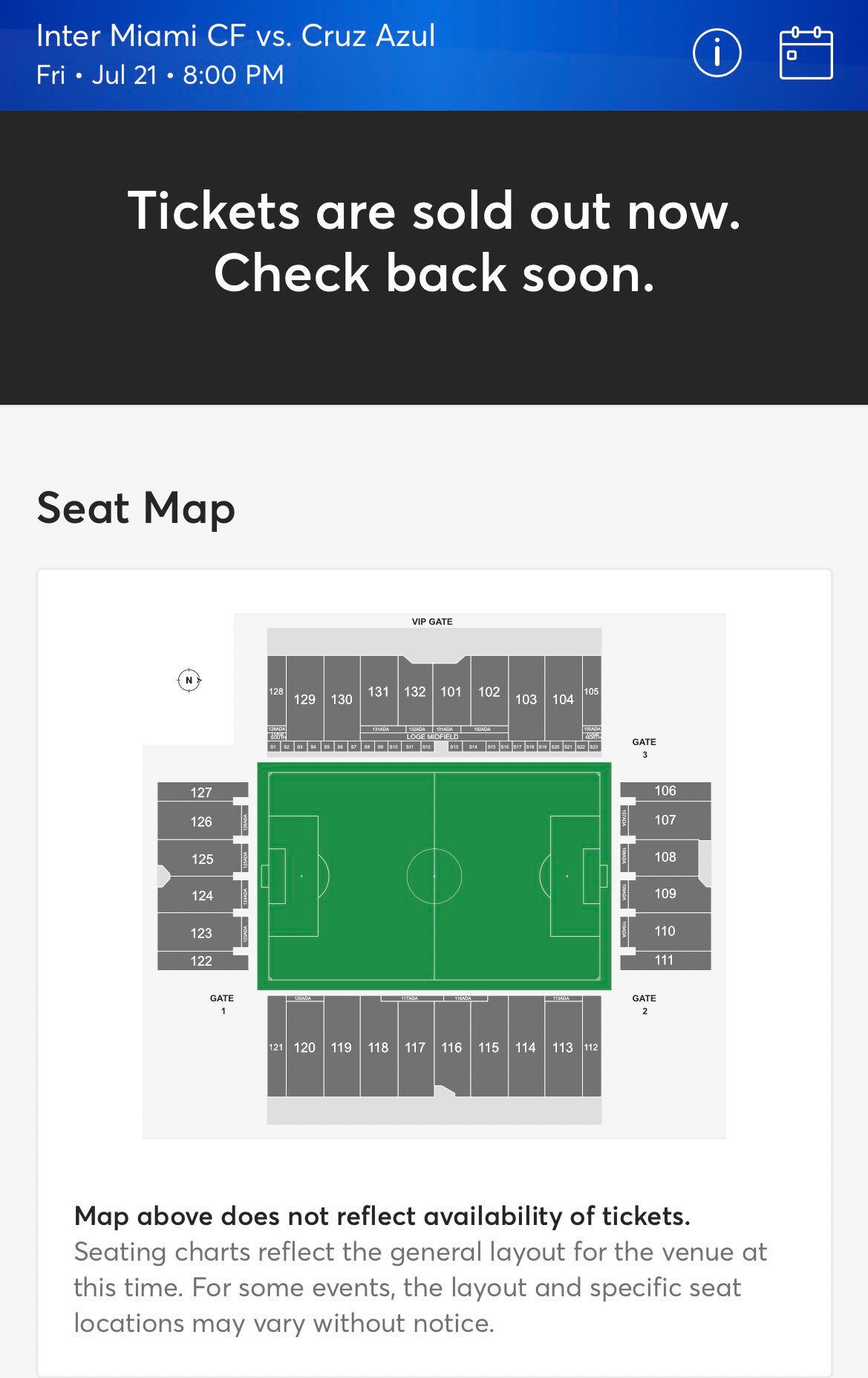Select section 132 on seat map
Screen dimensions: 868x1378
[x=414, y=692]
